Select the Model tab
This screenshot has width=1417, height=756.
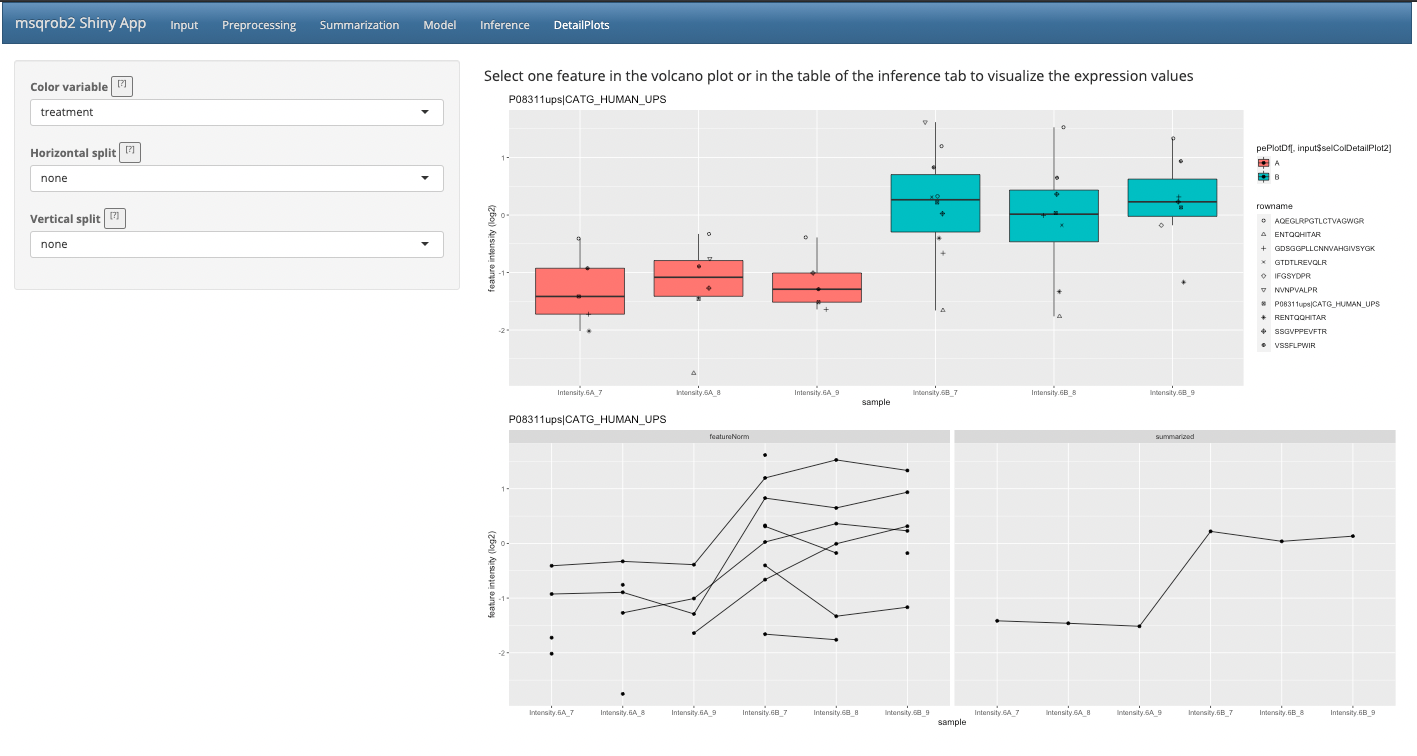pos(439,25)
